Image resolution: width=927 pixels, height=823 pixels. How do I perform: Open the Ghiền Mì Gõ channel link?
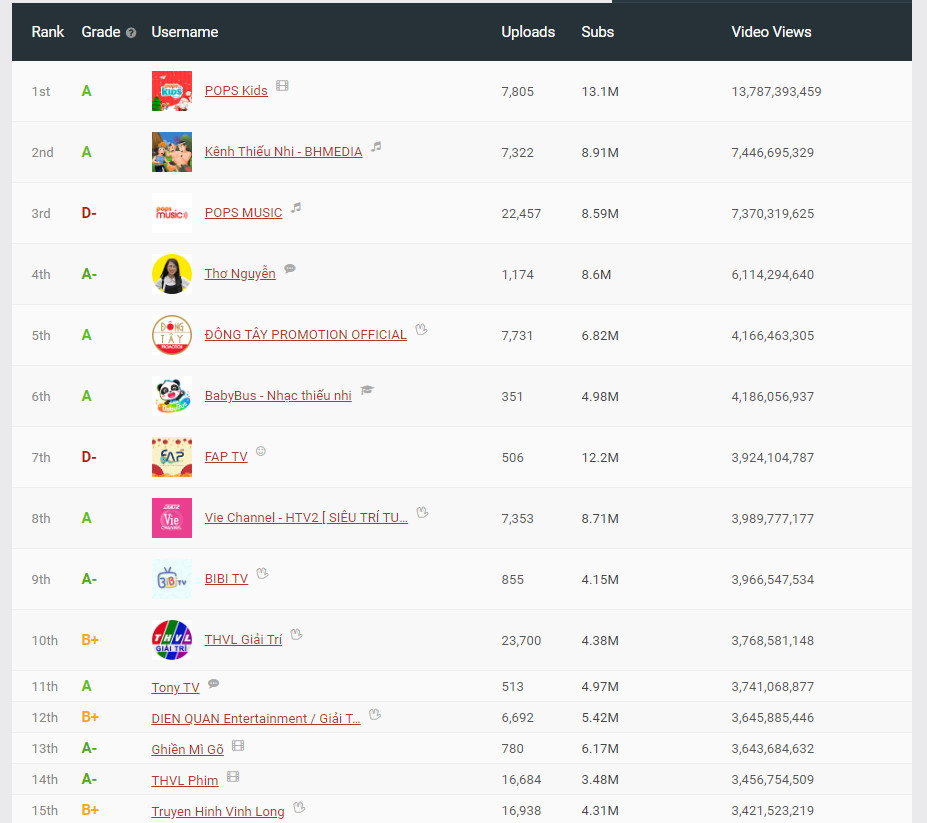[187, 749]
